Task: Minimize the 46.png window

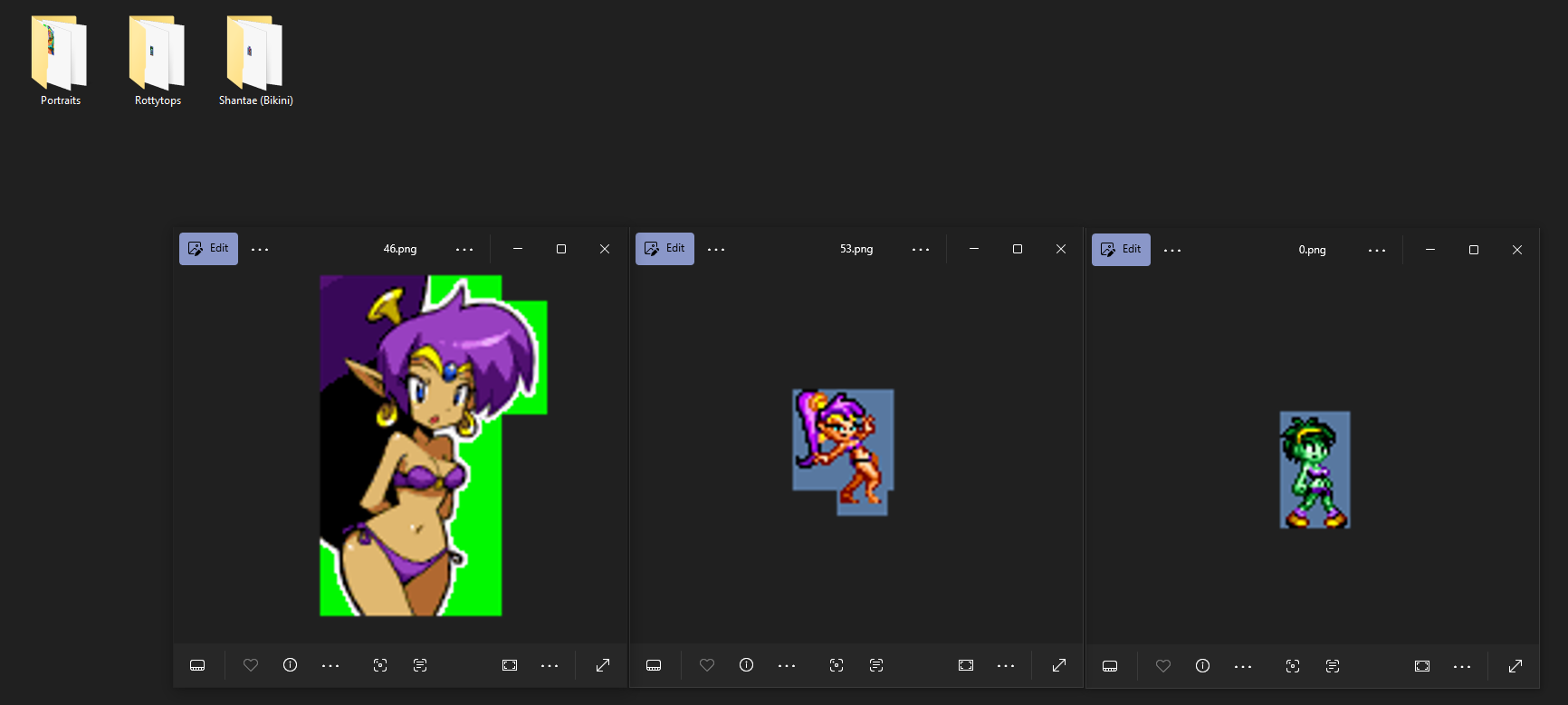Action: tap(518, 249)
